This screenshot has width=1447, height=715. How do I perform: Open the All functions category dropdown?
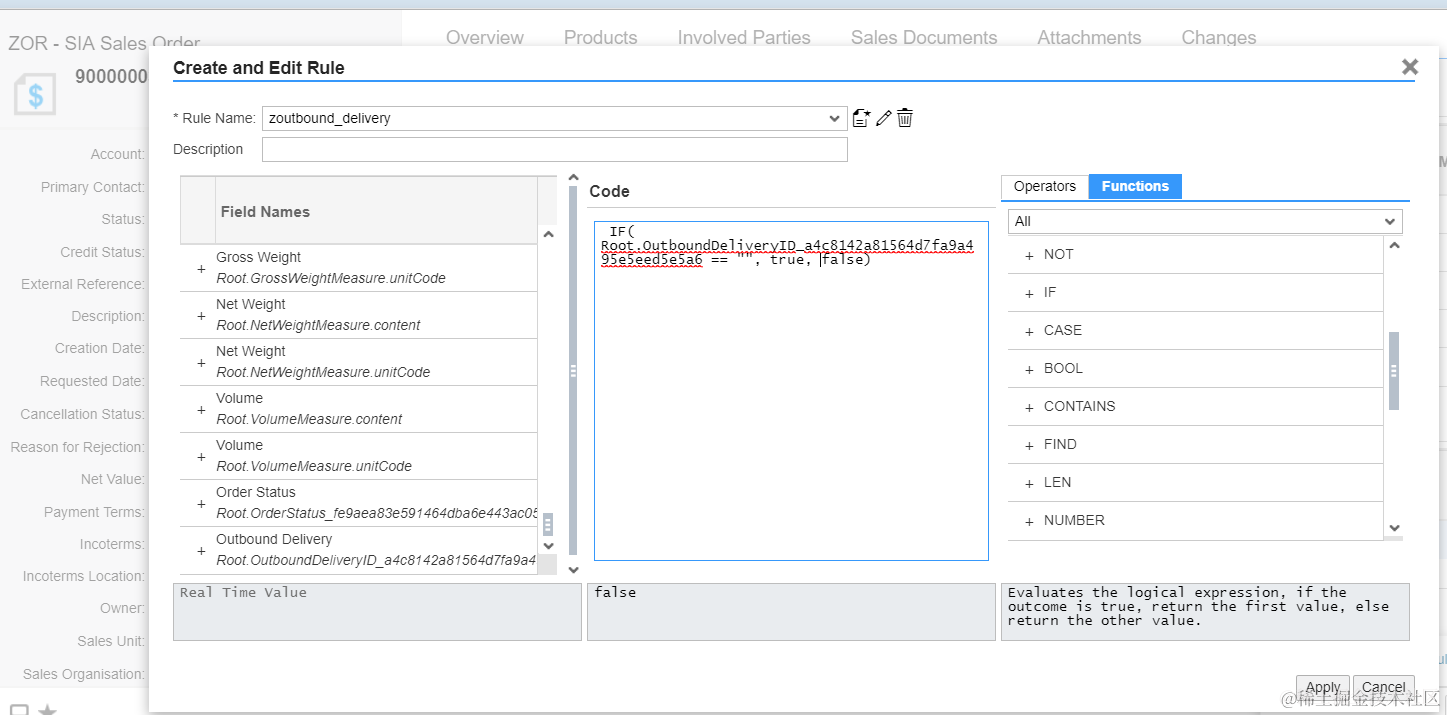click(1204, 221)
